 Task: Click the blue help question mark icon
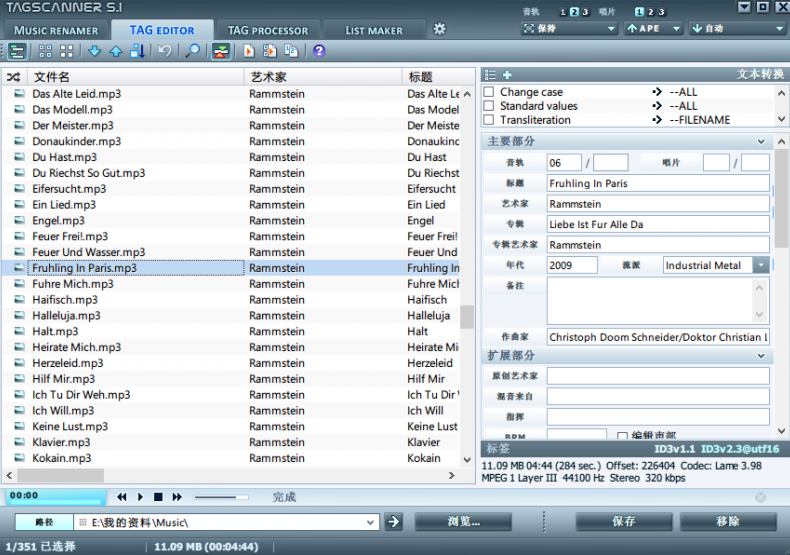(x=319, y=51)
